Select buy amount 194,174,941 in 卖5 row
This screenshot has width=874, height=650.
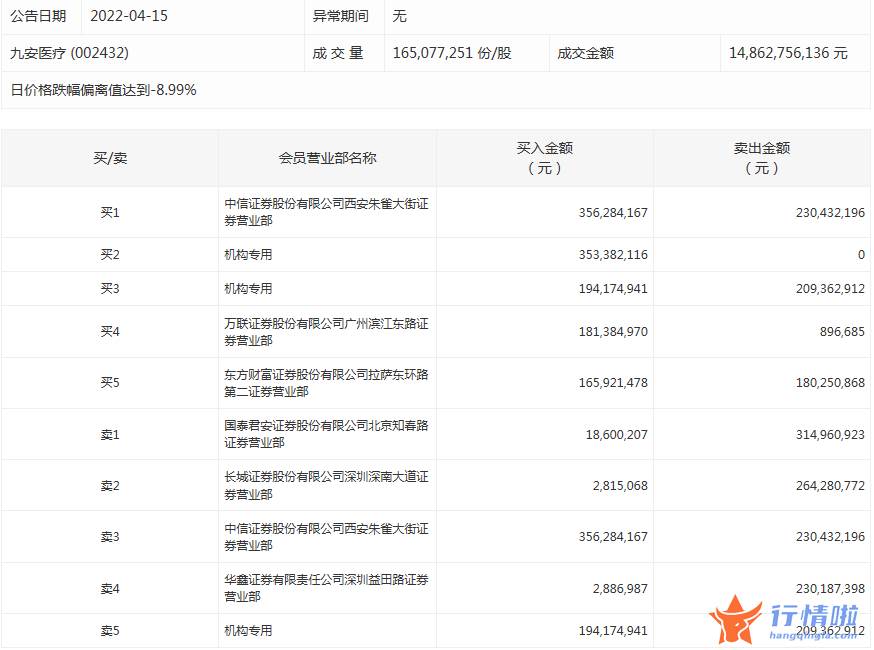(613, 631)
